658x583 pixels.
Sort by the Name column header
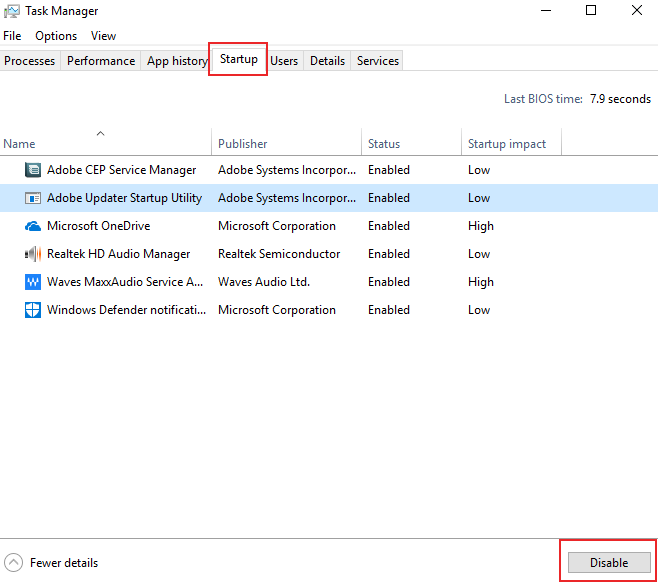[105, 144]
